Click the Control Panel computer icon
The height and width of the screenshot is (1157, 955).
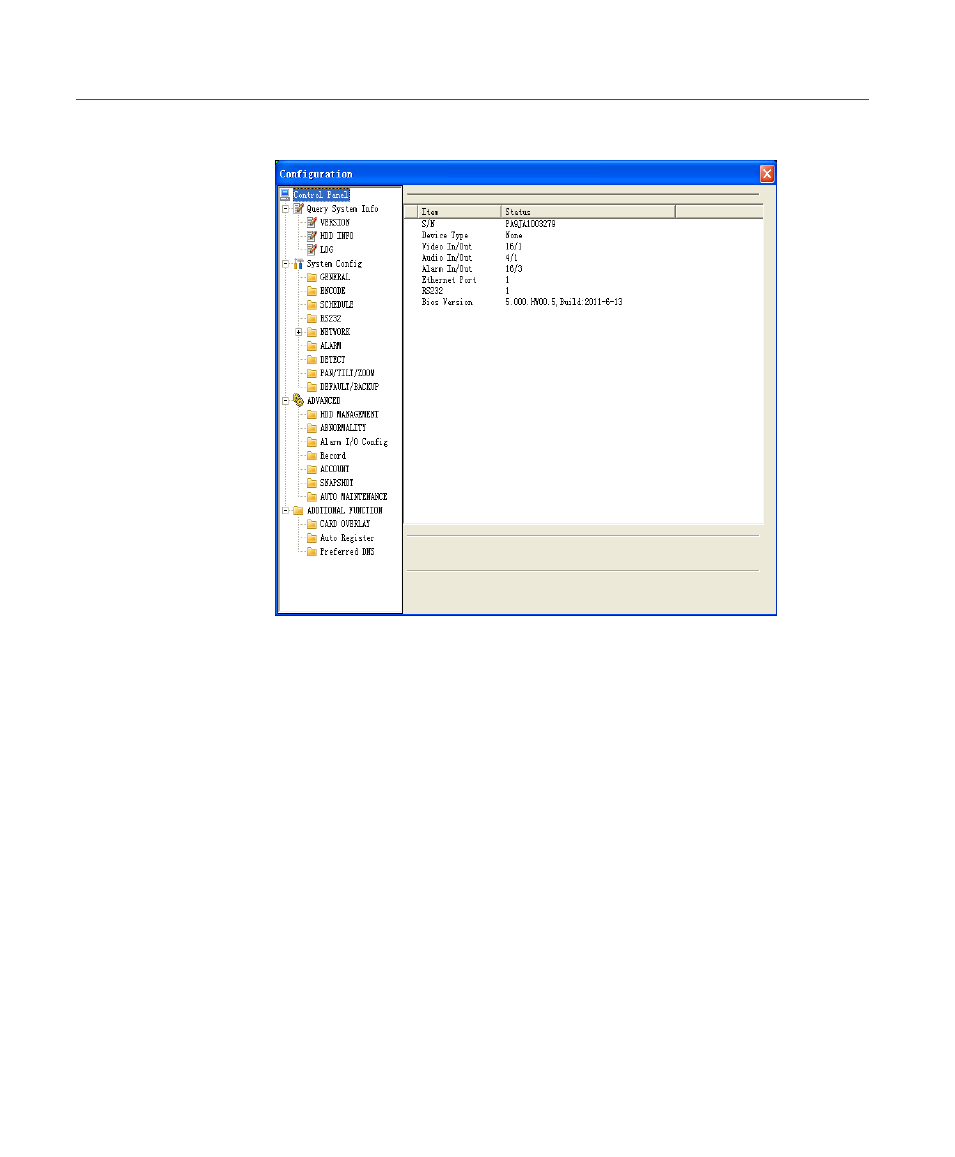pyautogui.click(x=285, y=195)
